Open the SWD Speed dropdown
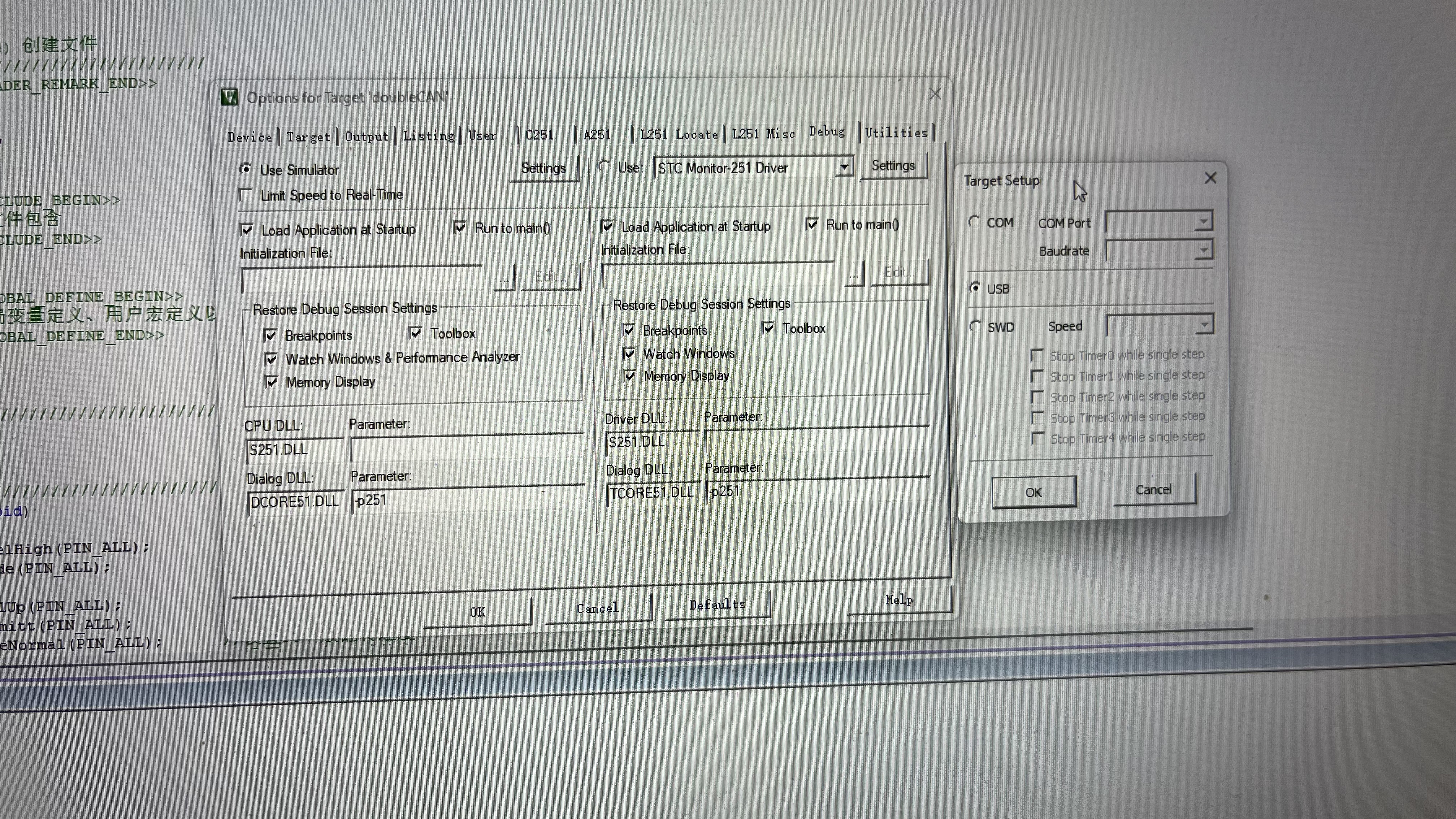Screen dimensions: 1456x819 1204,325
